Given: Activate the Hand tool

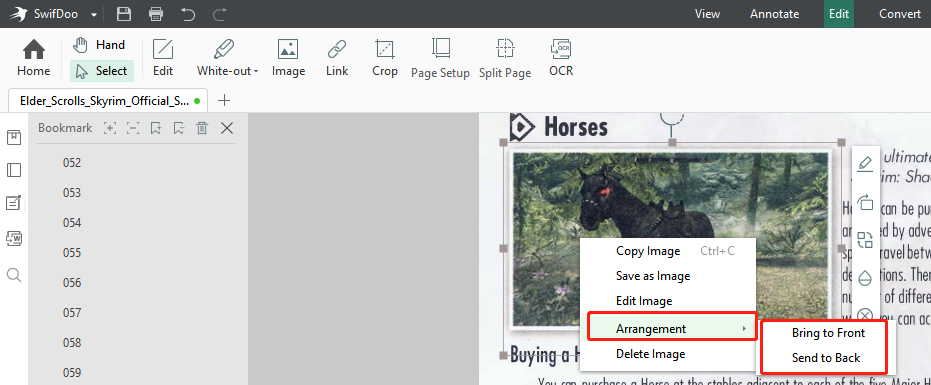Looking at the screenshot, I should 99,45.
